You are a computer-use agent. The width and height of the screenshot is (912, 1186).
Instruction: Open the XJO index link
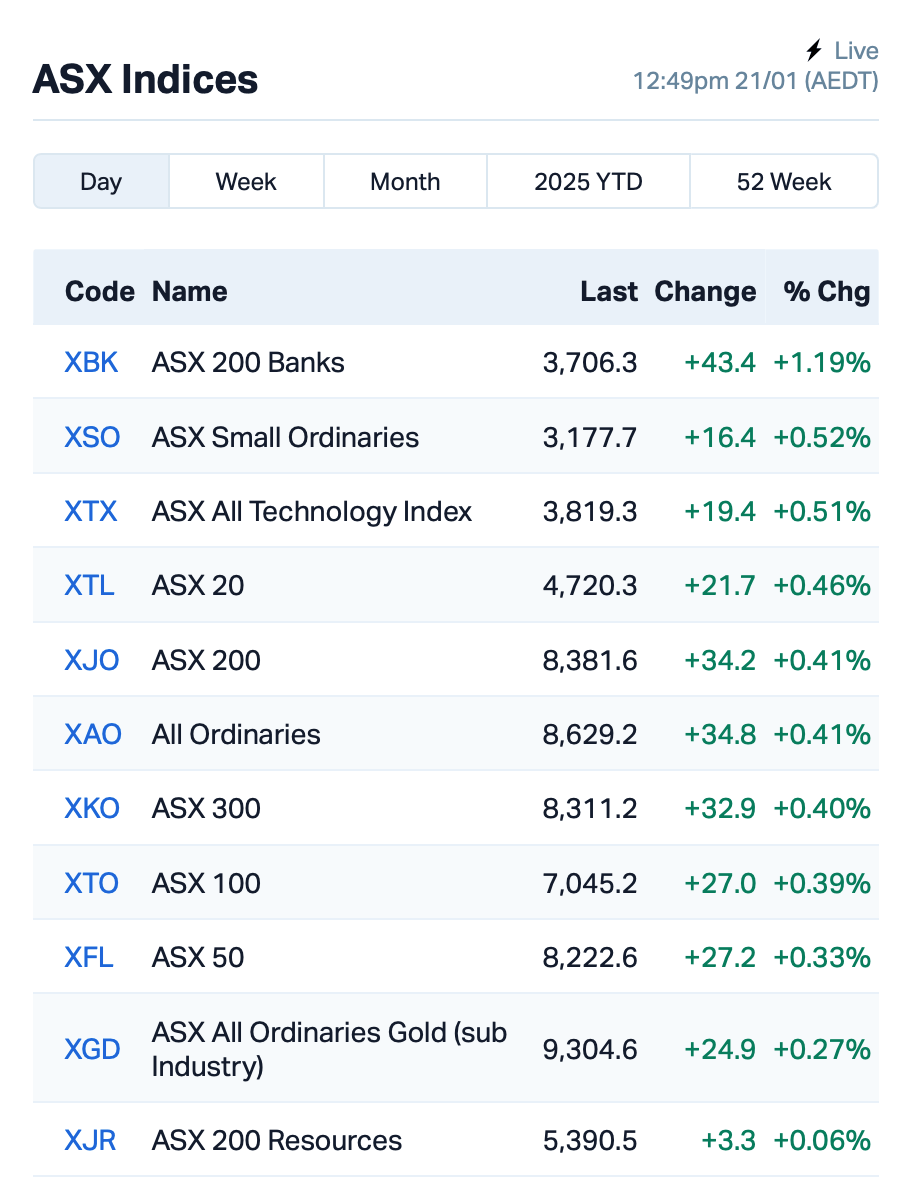[x=92, y=660]
